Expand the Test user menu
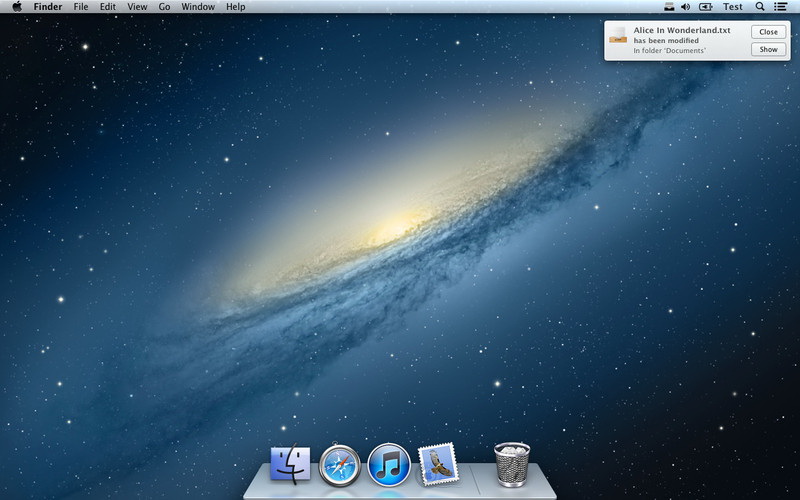This screenshot has height=500, width=800. [733, 7]
